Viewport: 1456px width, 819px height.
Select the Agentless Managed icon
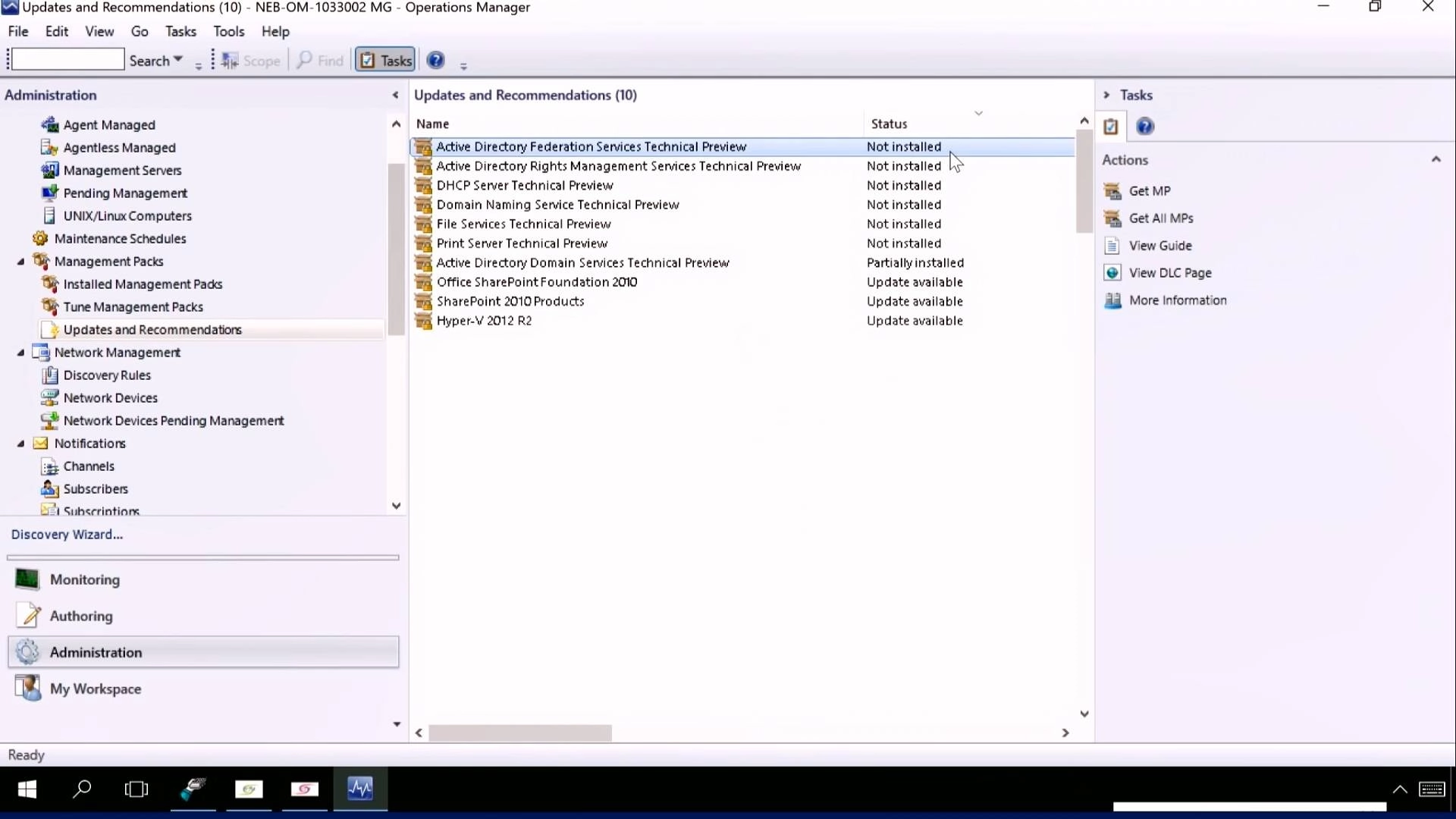click(49, 148)
